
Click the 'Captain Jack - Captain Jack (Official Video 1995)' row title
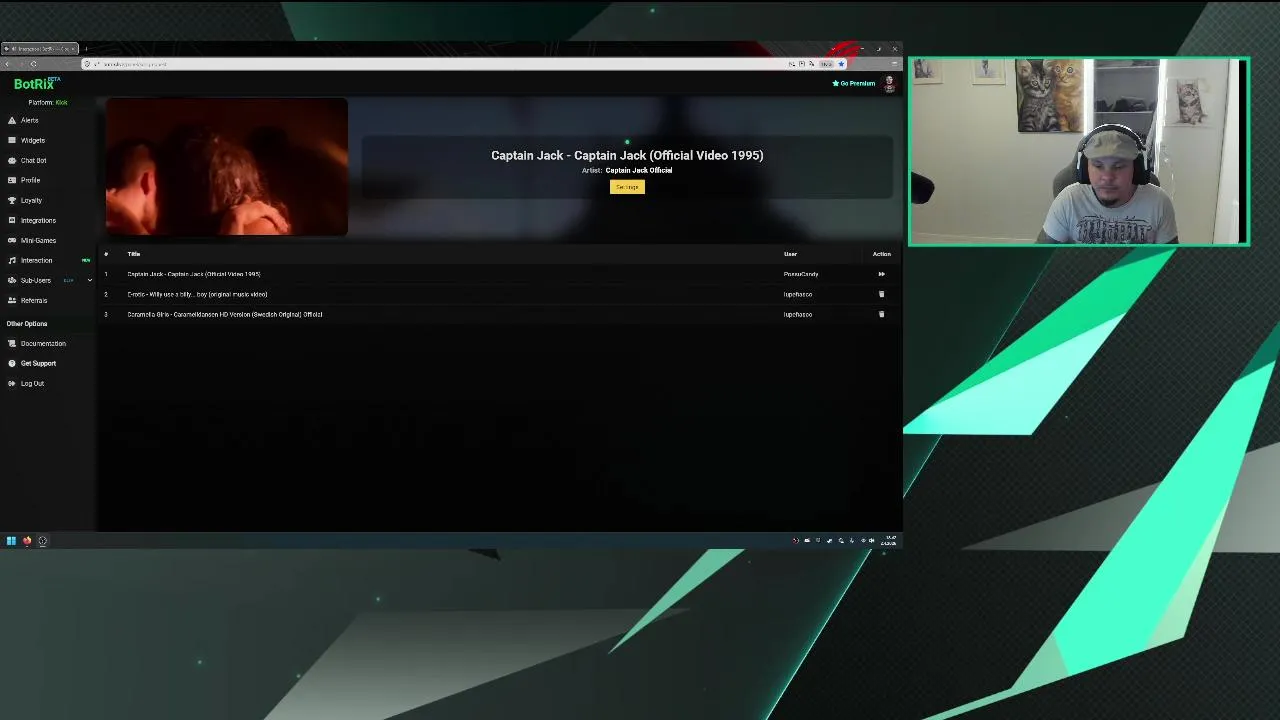coord(194,274)
